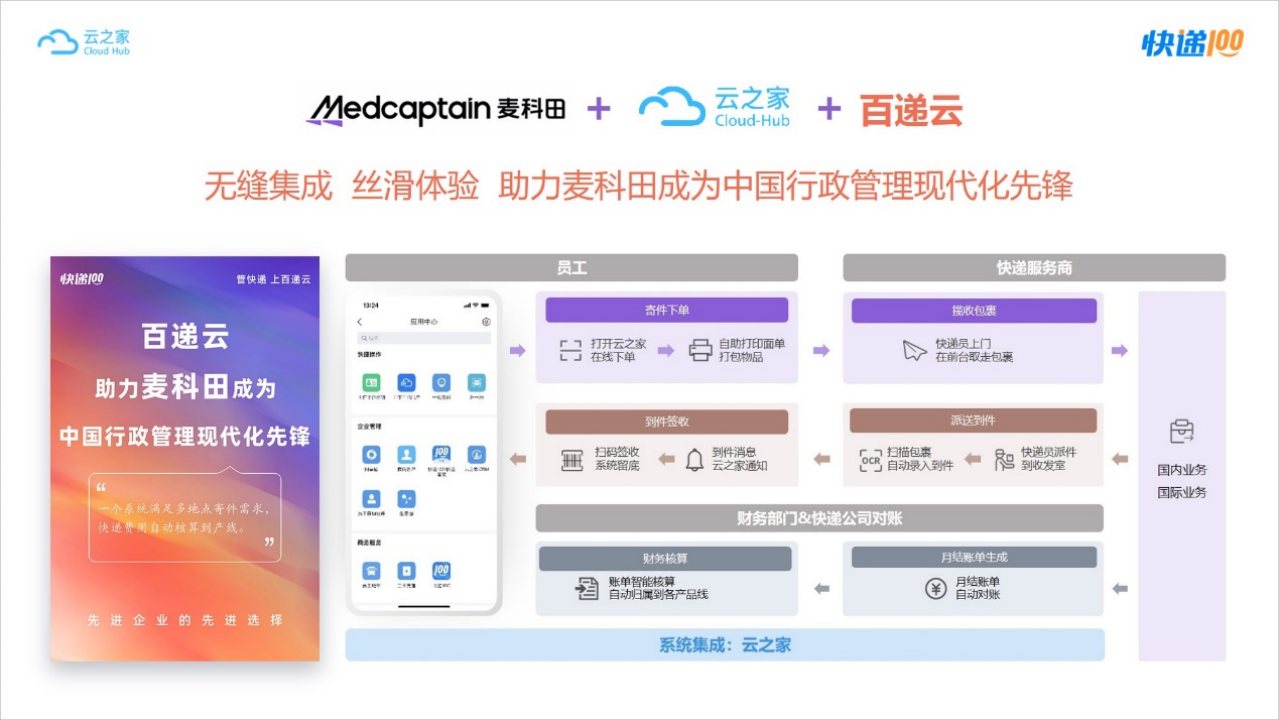
Task: Click the briefcase icon above 国内业务
Action: pyautogui.click(x=1182, y=431)
